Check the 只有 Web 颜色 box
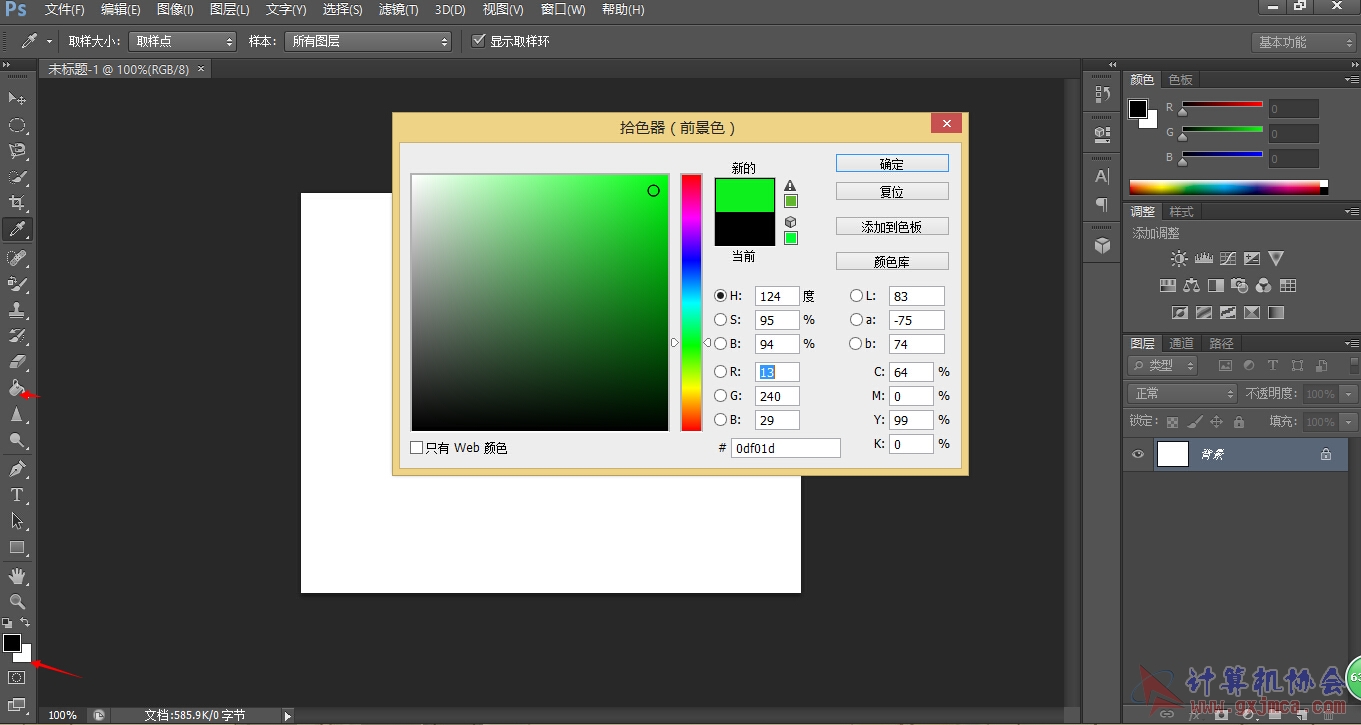This screenshot has width=1361, height=725. 417,448
